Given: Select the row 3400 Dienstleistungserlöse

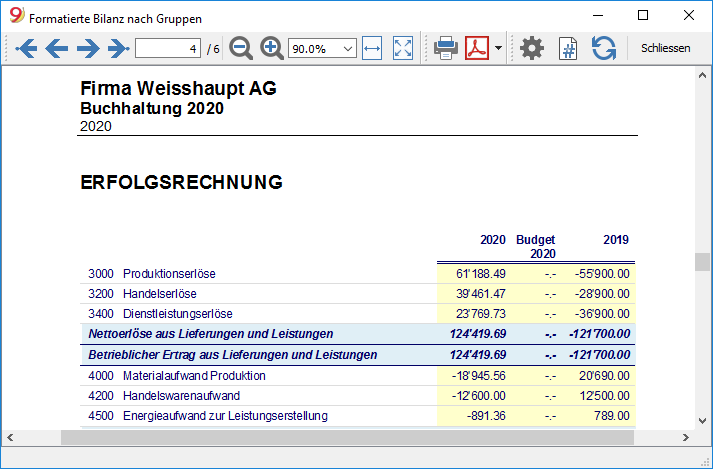Looking at the screenshot, I should (x=357, y=314).
